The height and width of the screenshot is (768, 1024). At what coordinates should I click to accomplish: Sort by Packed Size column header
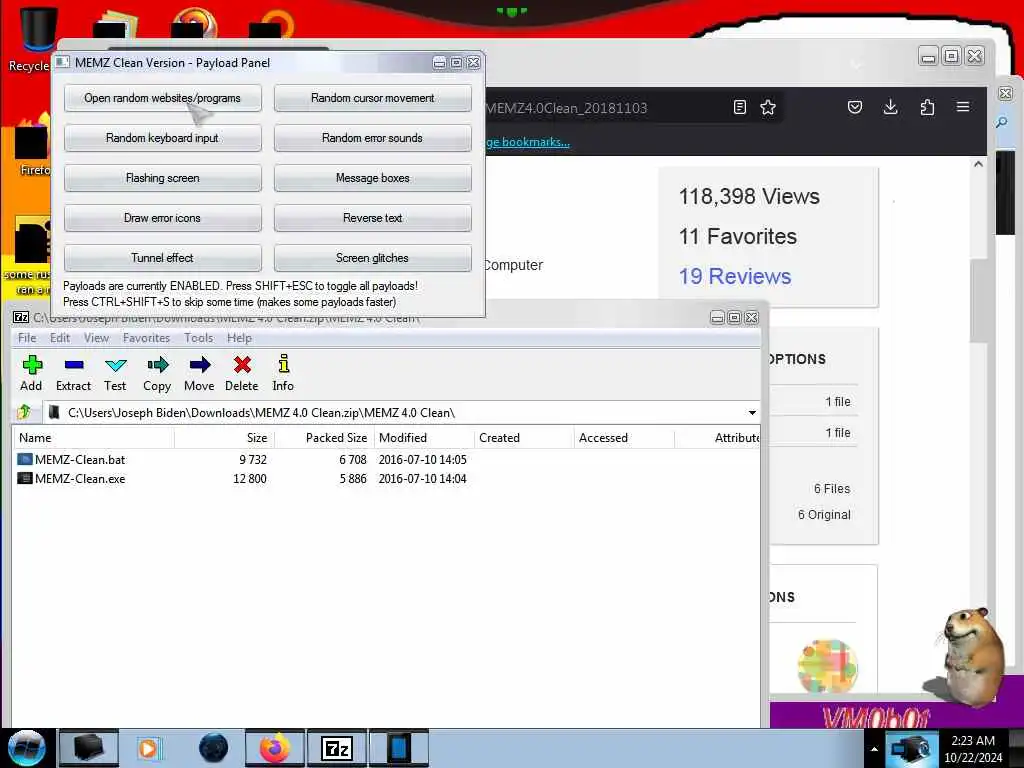(x=325, y=438)
